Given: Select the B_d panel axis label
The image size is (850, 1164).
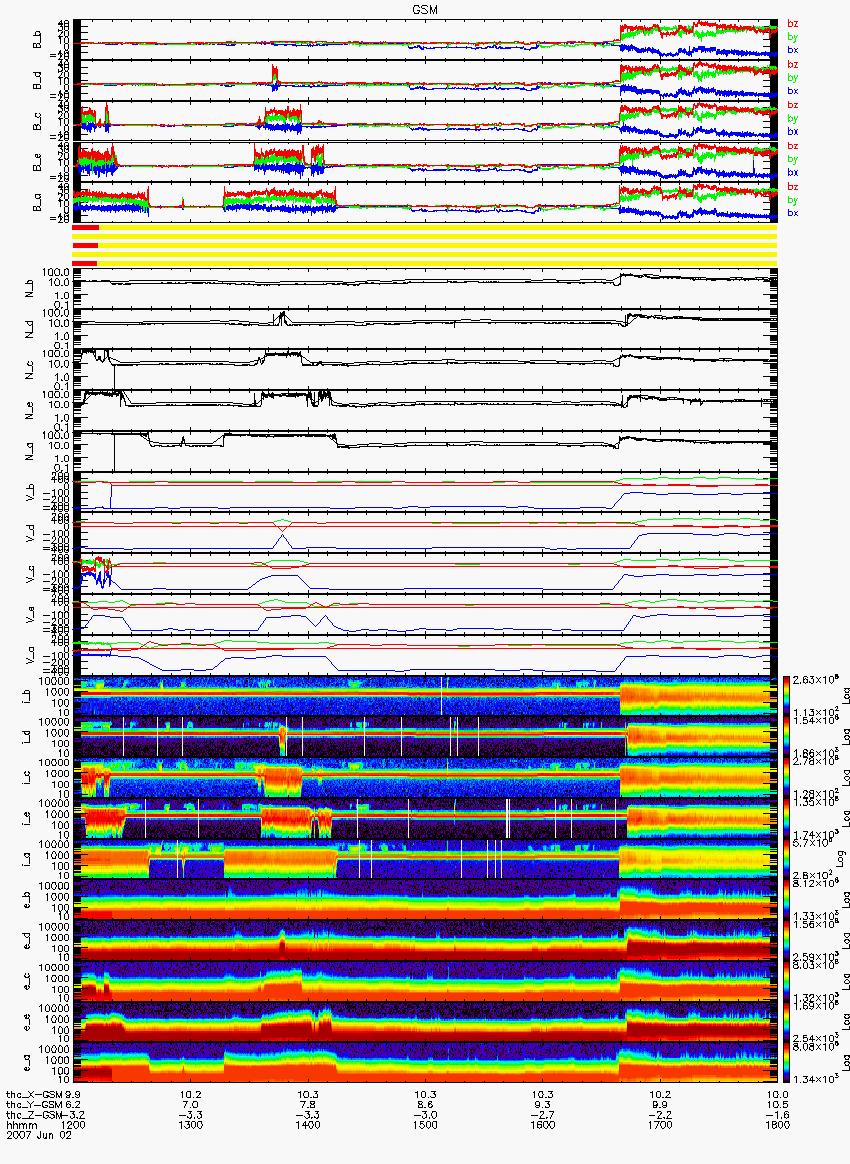Looking at the screenshot, I should coord(37,81).
